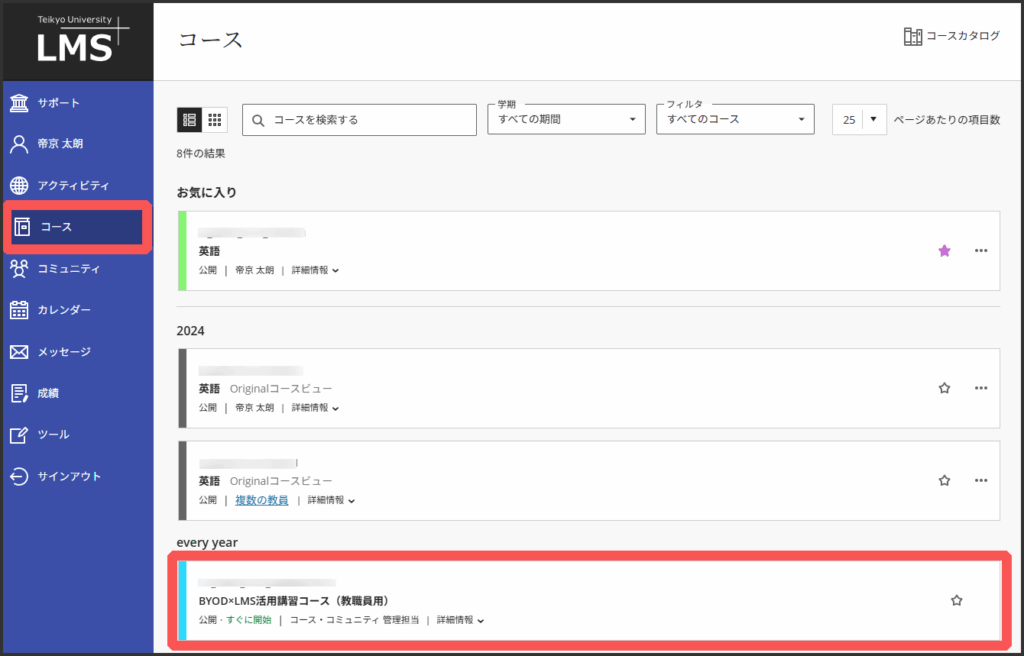The image size is (1024, 656).
Task: Go to メッセージ in the sidebar
Action: 64,352
